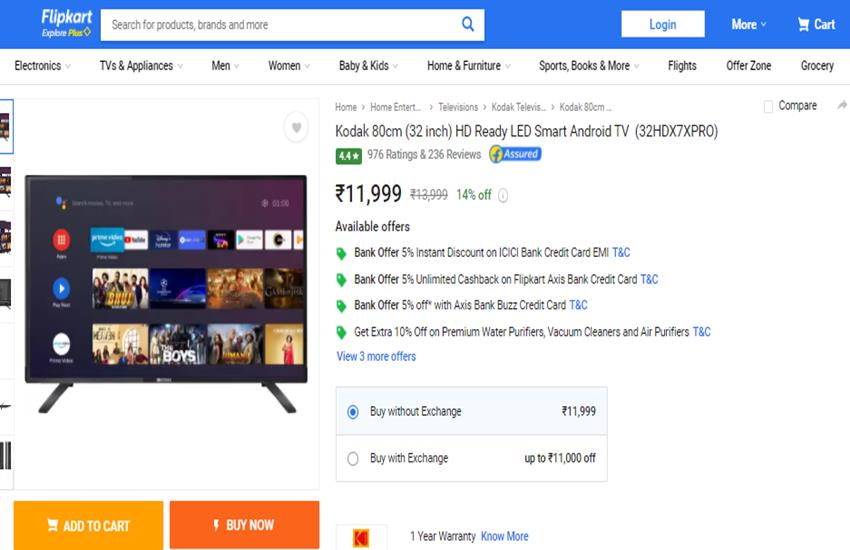850x550 pixels.
Task: Click the Flipkart Assured badge
Action: point(515,154)
